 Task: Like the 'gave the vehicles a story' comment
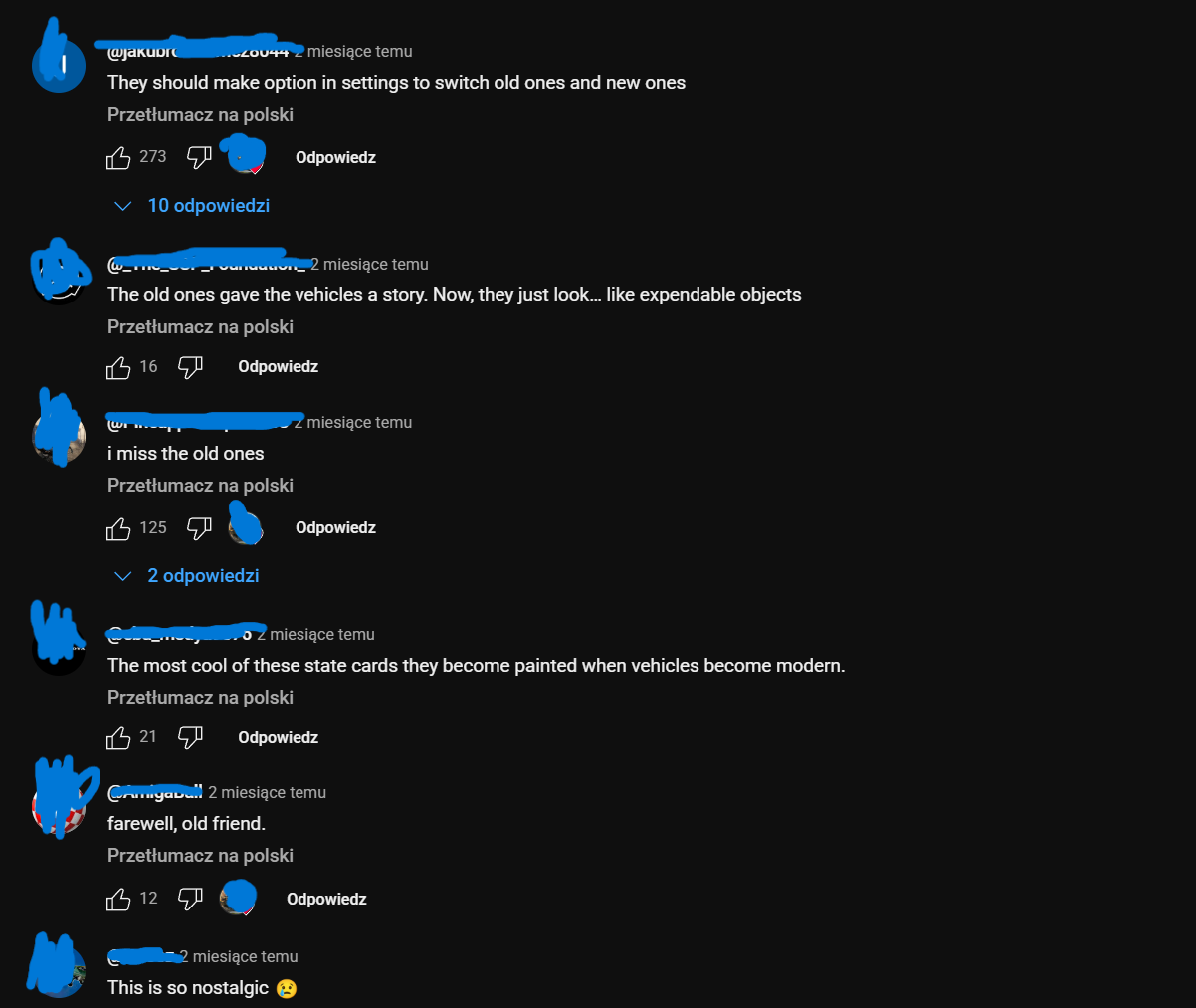click(118, 367)
